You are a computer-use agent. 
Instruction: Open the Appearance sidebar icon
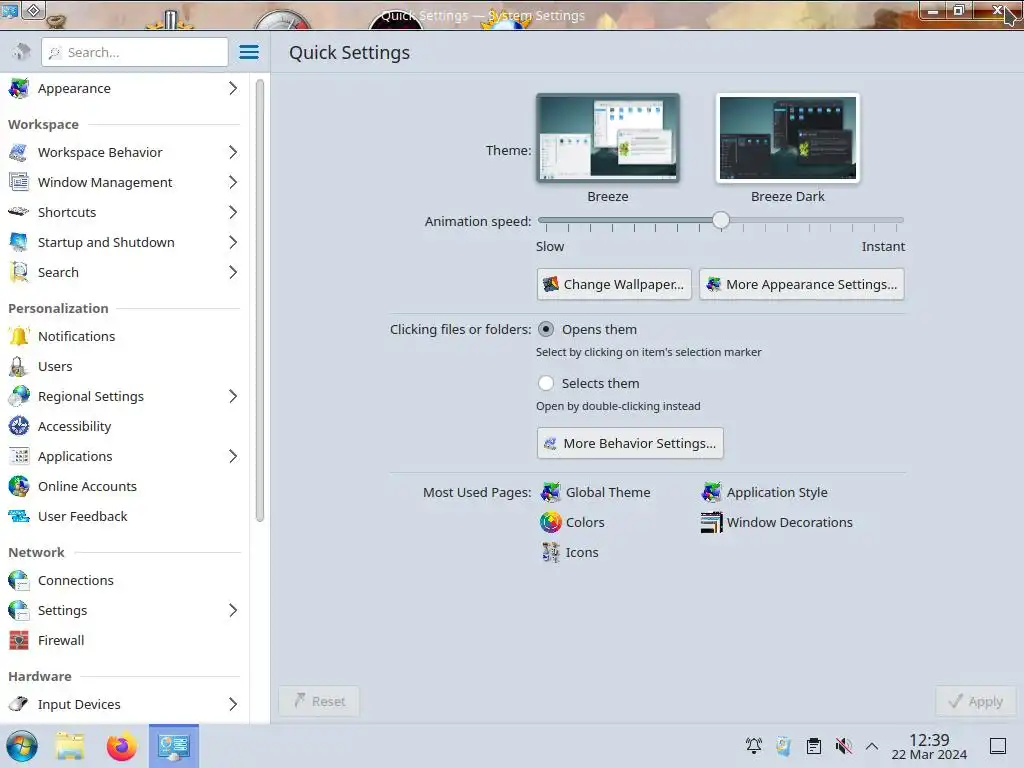[x=19, y=88]
